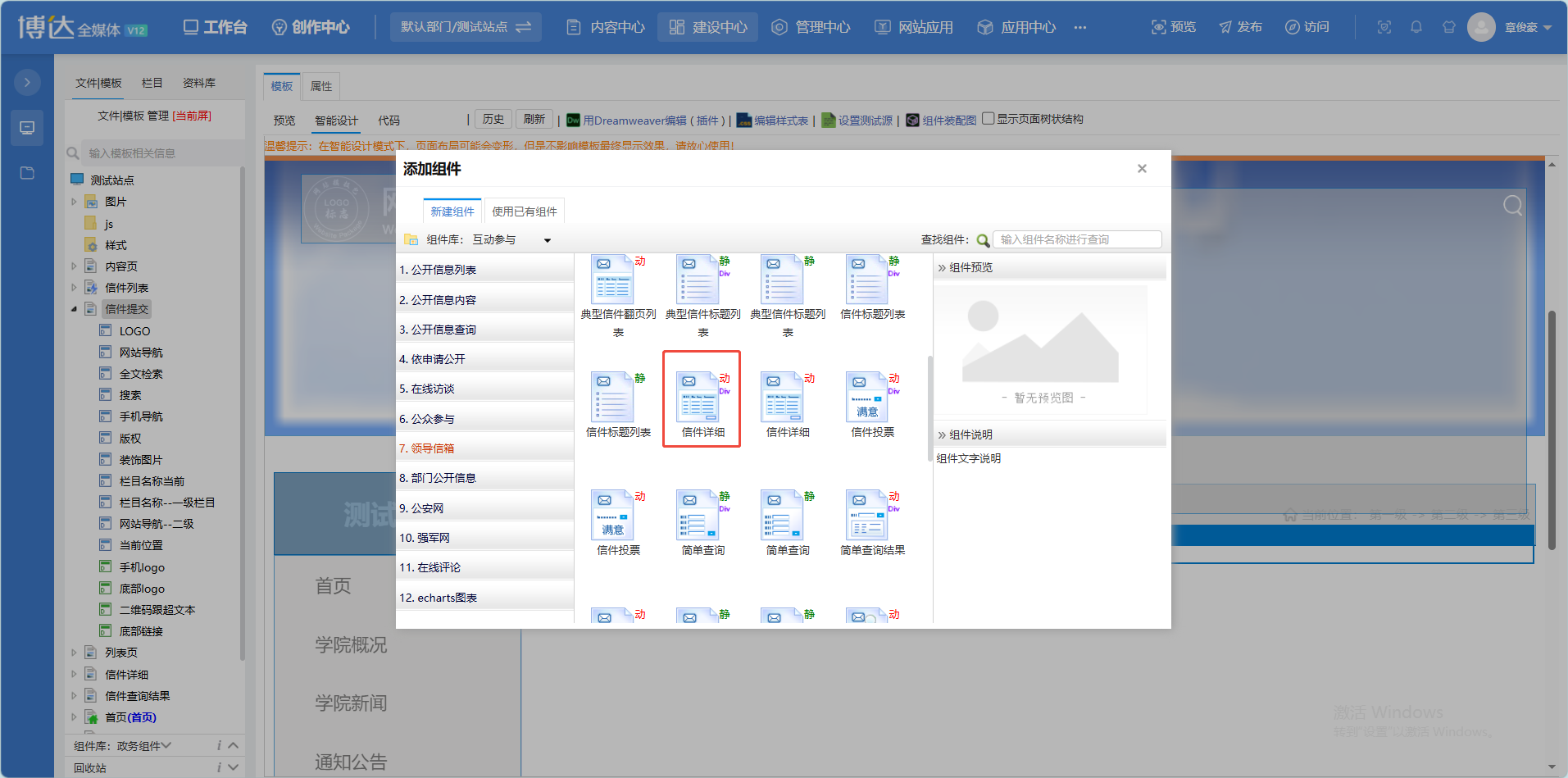
Task: Expand the 内容页 tree node
Action: 74,266
